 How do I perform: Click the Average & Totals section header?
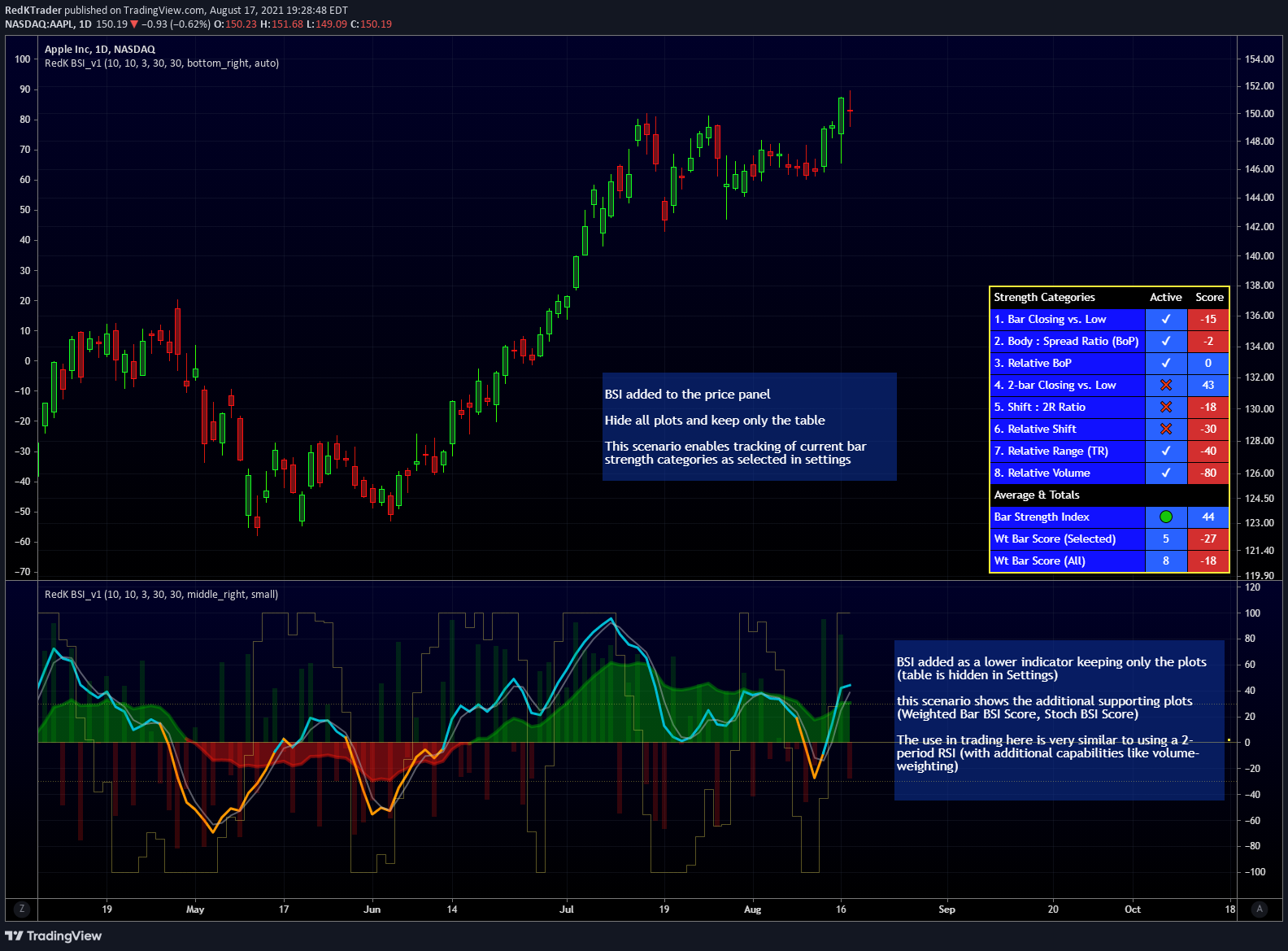[x=1037, y=495]
